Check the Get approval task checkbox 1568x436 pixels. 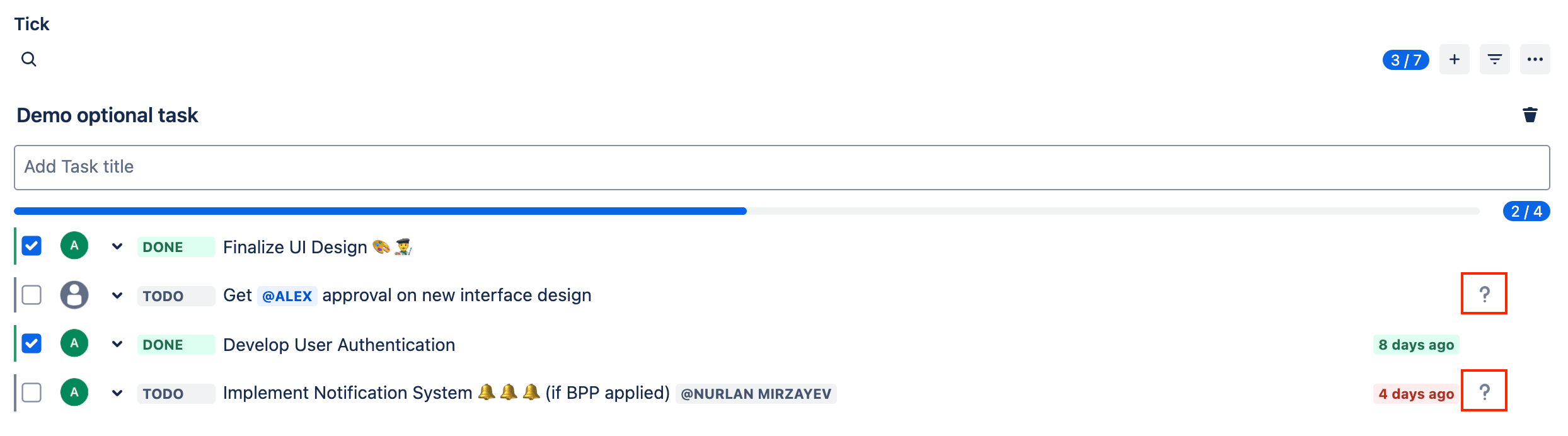coord(32,294)
